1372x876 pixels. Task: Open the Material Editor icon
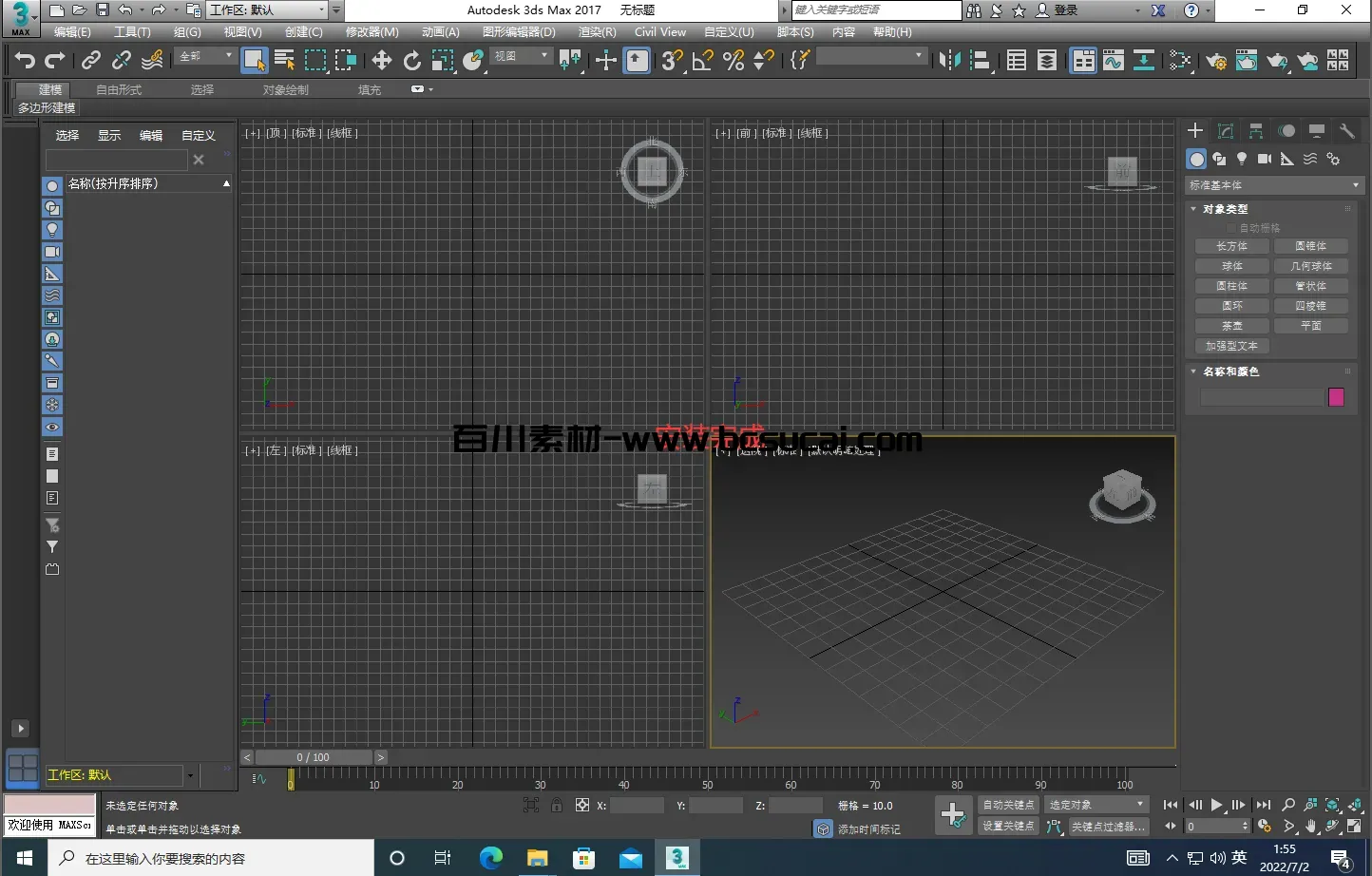[1181, 61]
